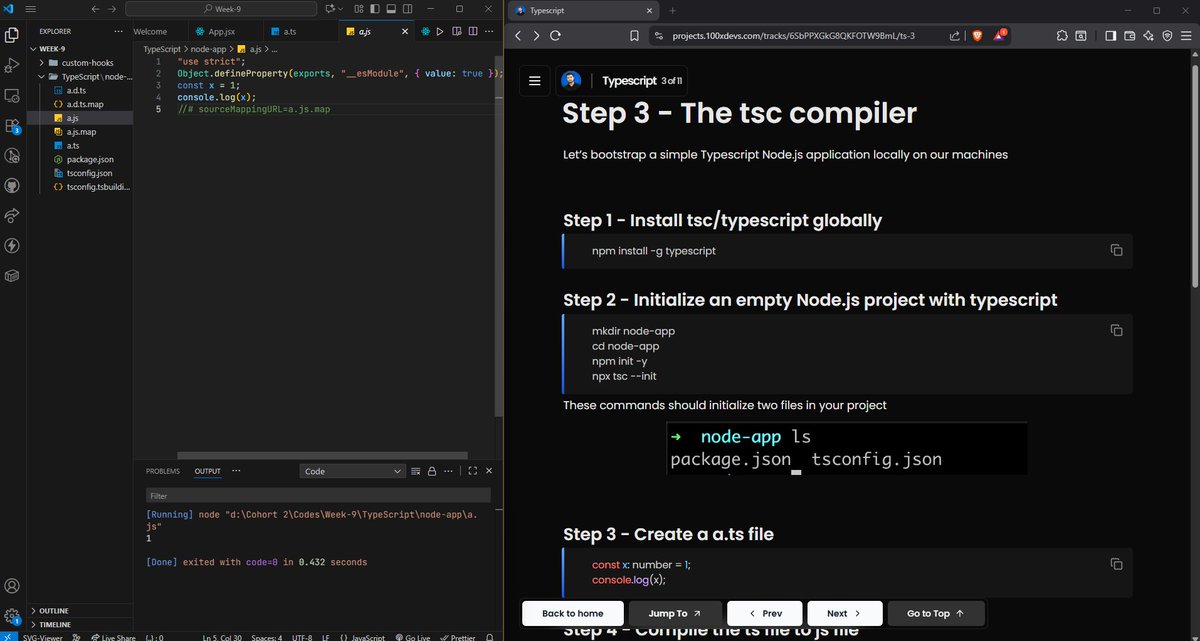
Task: Click the Output Filter input field
Action: tap(317, 495)
